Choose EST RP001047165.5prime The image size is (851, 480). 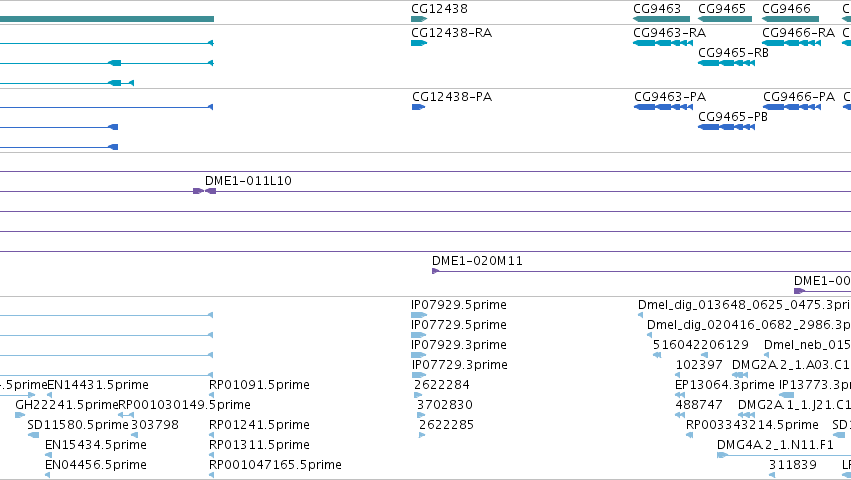211,475
